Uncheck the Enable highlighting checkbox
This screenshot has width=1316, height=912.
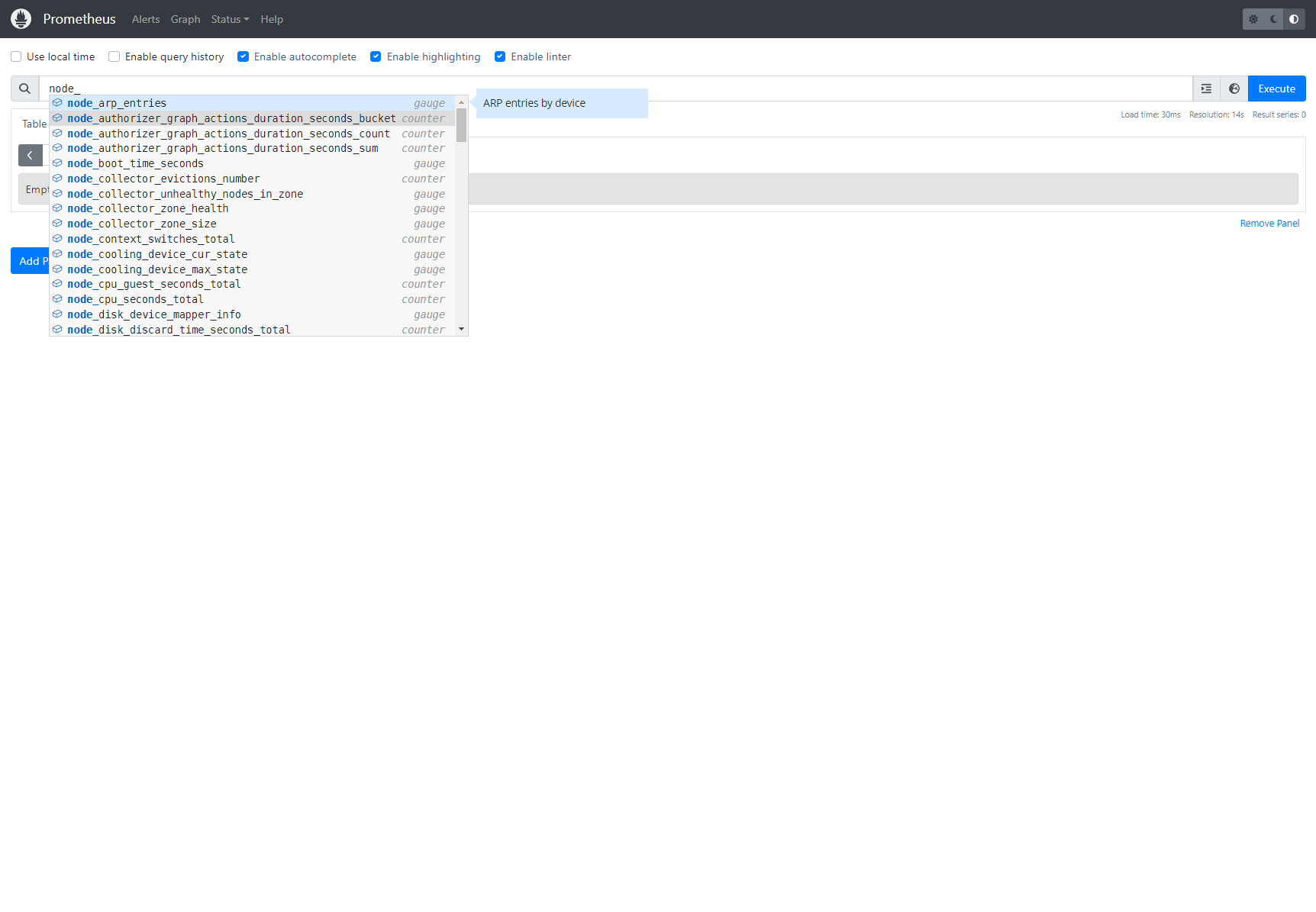point(376,56)
